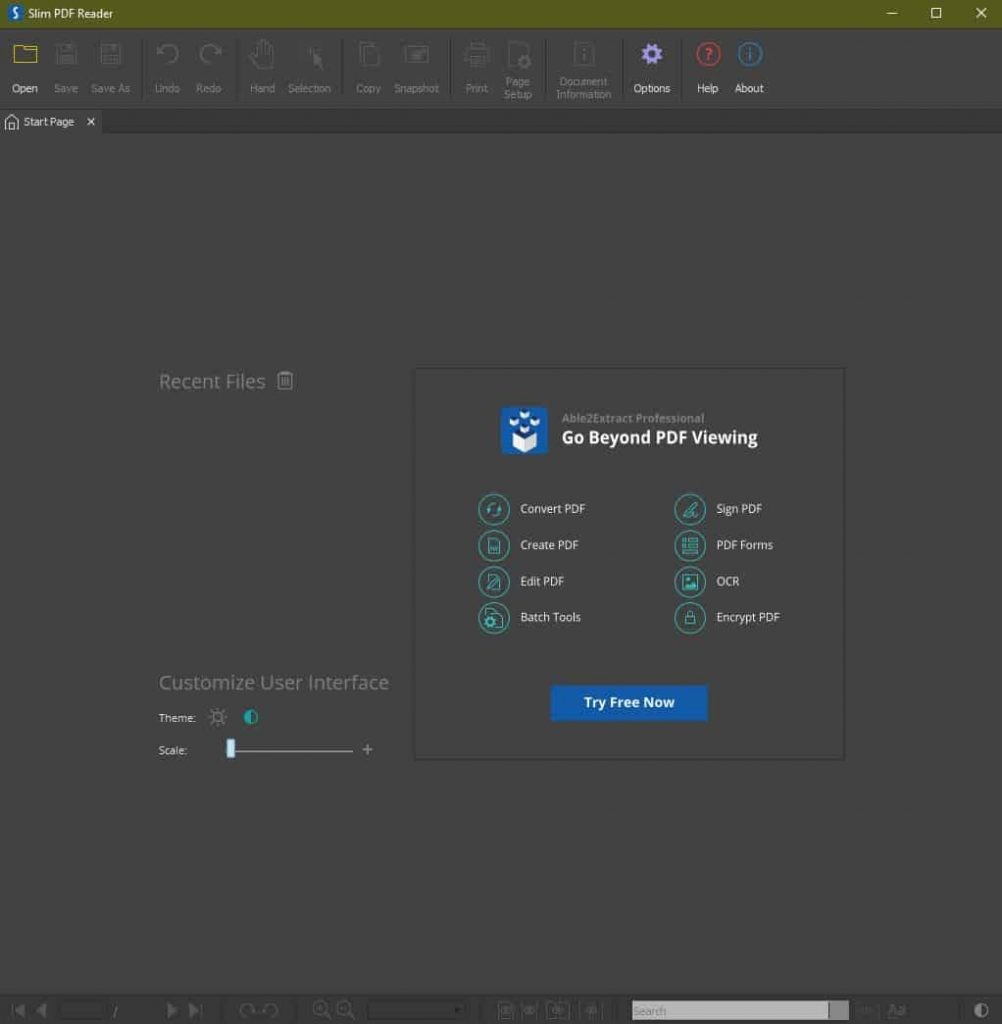Click the Undo arrow icon
This screenshot has height=1024, width=1002.
(167, 55)
